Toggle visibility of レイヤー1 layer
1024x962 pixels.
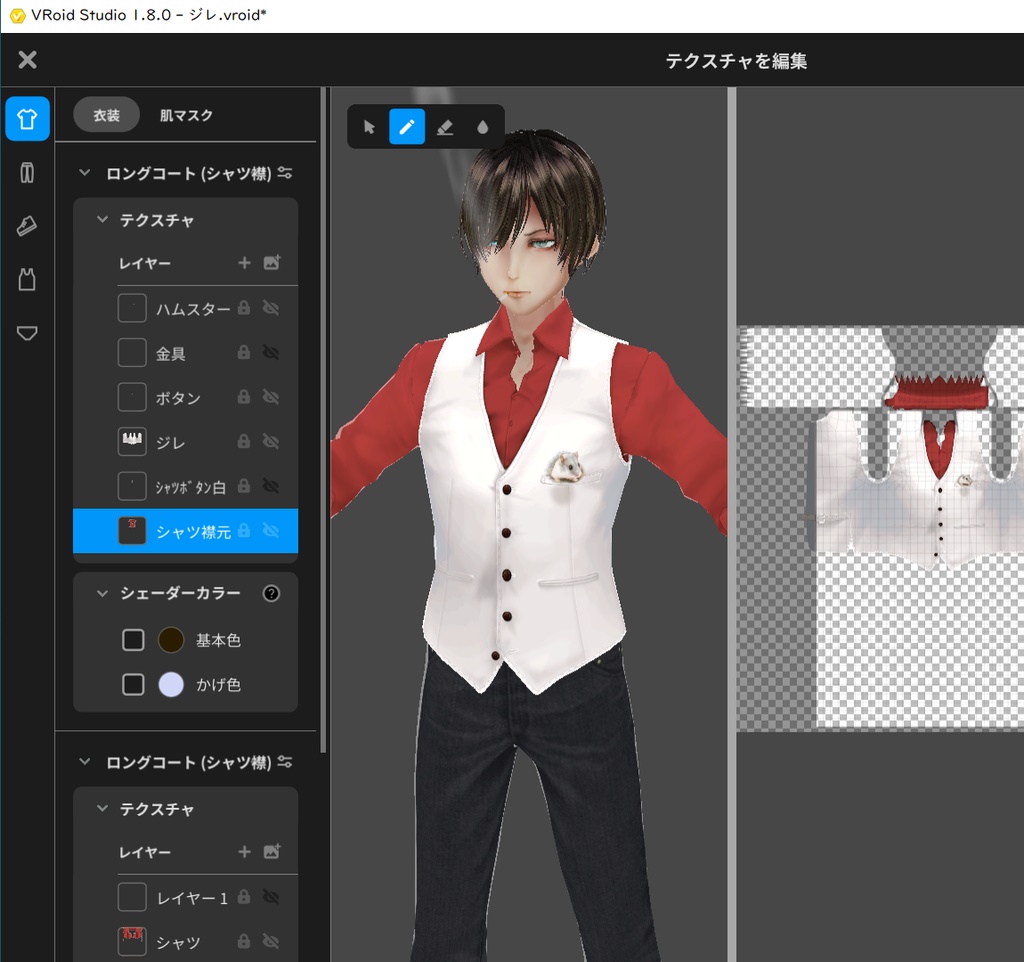(x=271, y=897)
